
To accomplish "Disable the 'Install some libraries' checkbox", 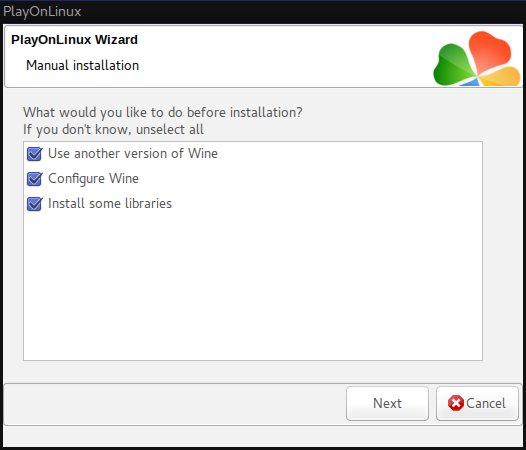I will (x=35, y=204).
